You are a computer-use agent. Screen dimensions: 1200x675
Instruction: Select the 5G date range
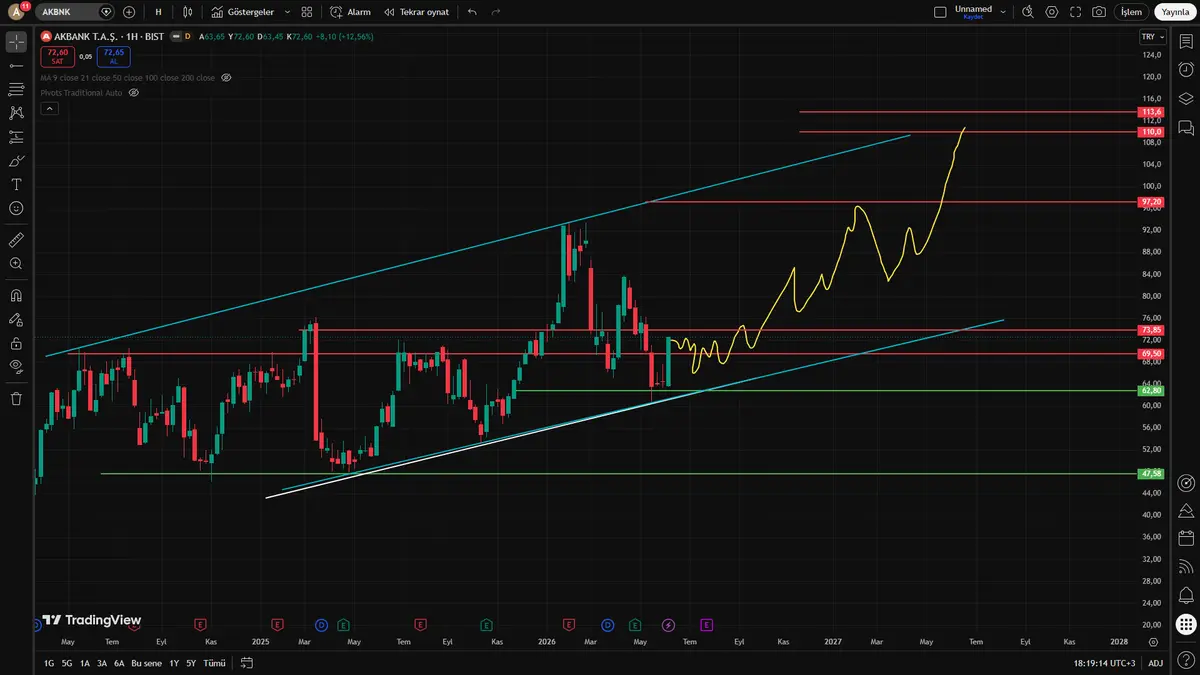pos(67,663)
